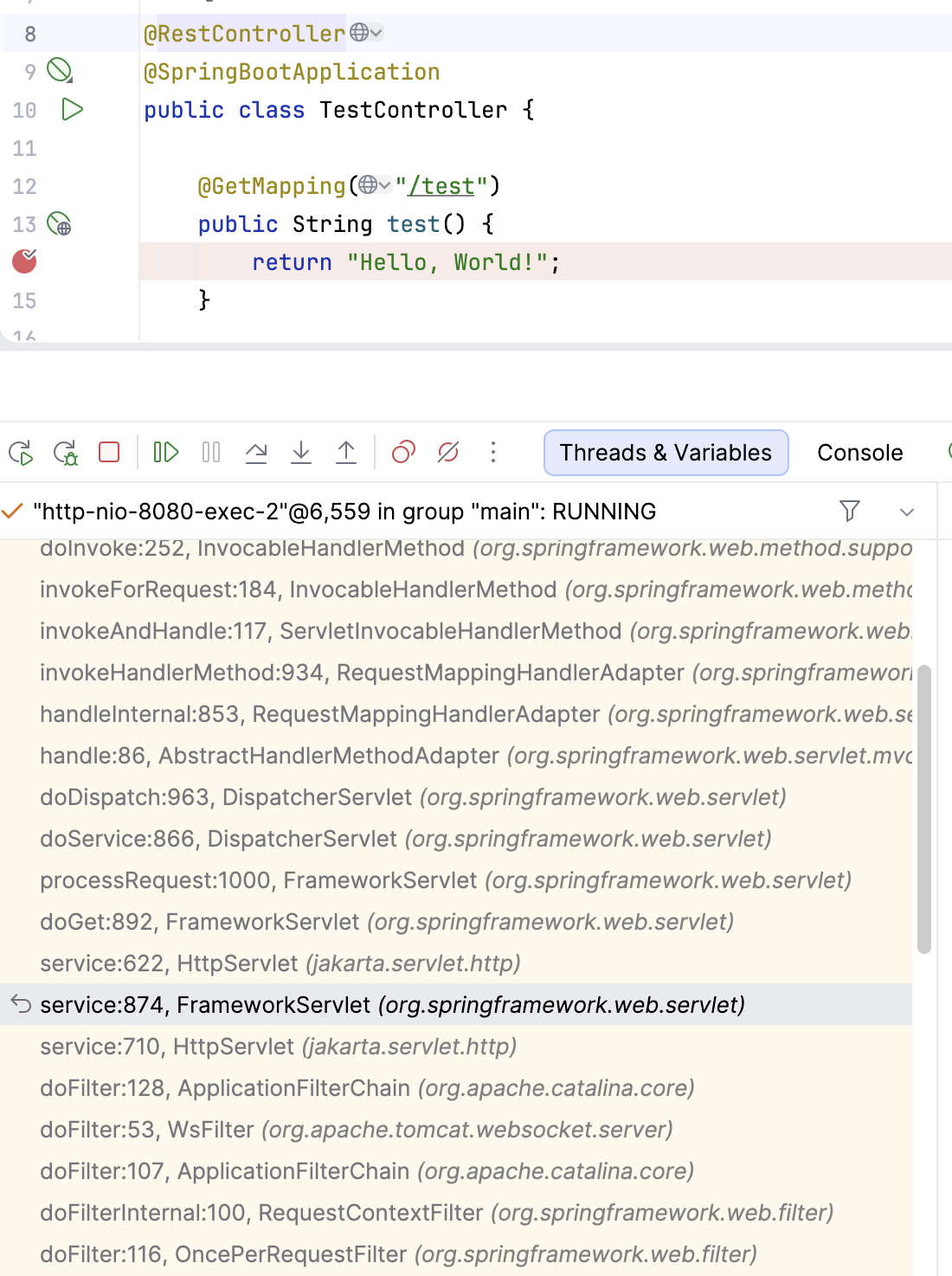The image size is (952, 1276).
Task: Click the Rerun icon in debug toolbar
Action: click(21, 453)
